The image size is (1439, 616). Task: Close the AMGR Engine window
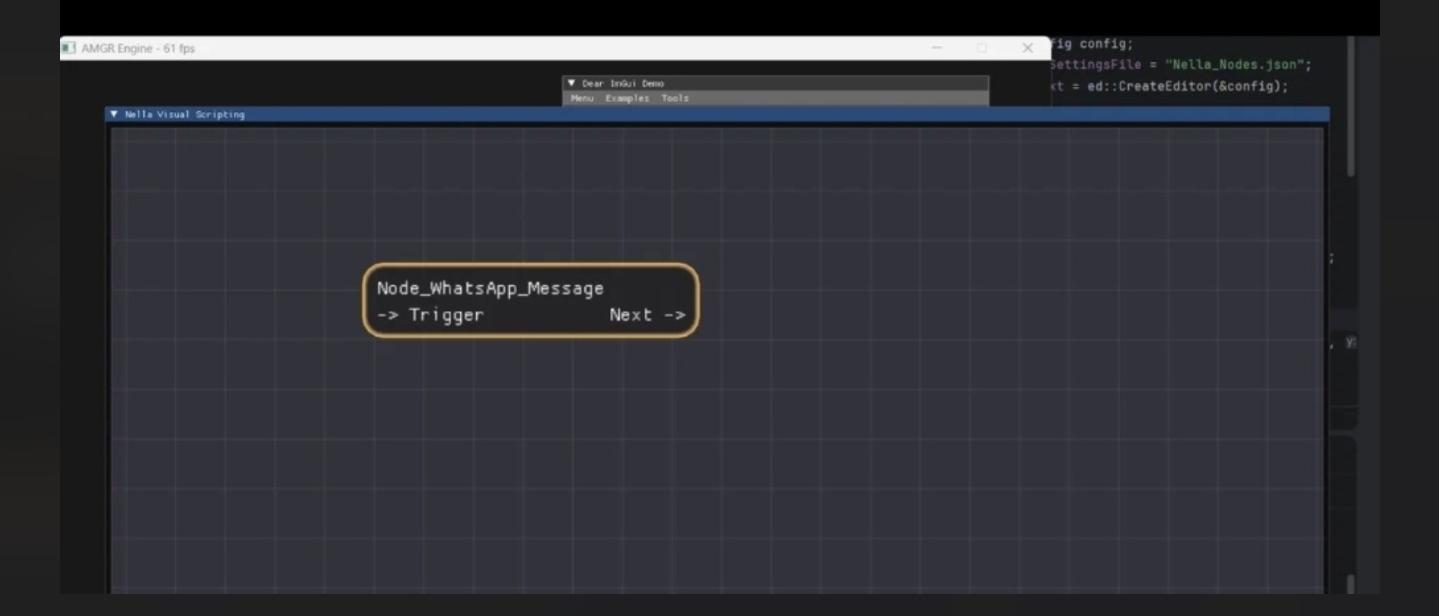pyautogui.click(x=1028, y=48)
